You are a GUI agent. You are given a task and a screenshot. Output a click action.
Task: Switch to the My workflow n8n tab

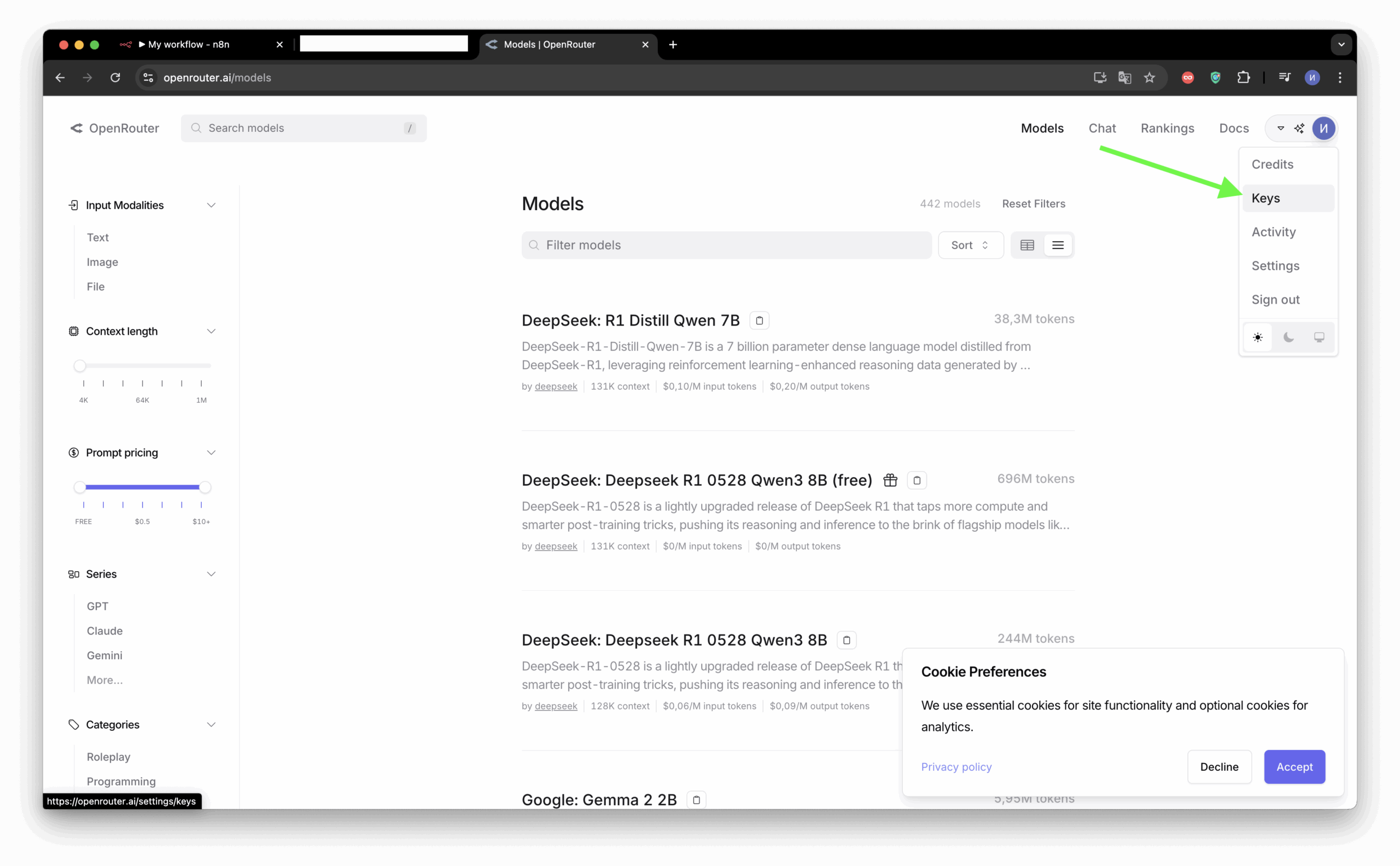point(189,45)
